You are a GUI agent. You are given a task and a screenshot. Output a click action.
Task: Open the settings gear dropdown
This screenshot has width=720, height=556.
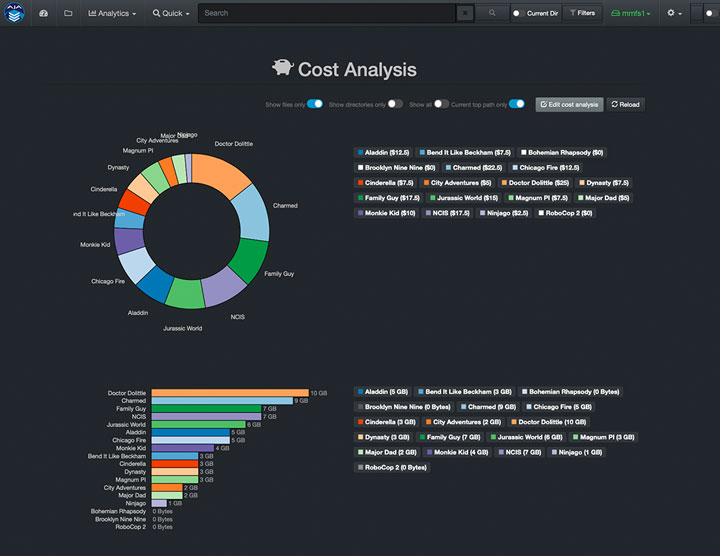tap(674, 13)
